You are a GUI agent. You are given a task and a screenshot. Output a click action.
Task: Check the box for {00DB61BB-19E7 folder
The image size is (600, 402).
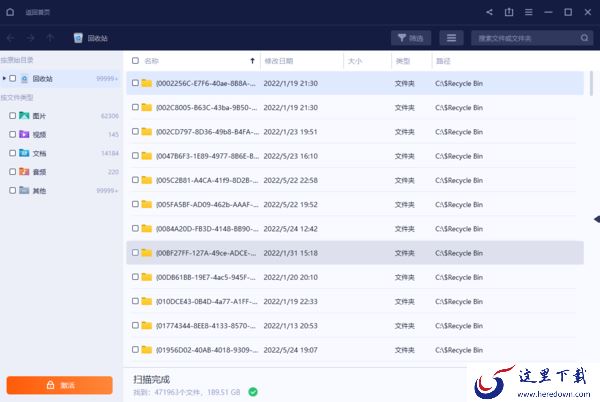pyautogui.click(x=135, y=277)
